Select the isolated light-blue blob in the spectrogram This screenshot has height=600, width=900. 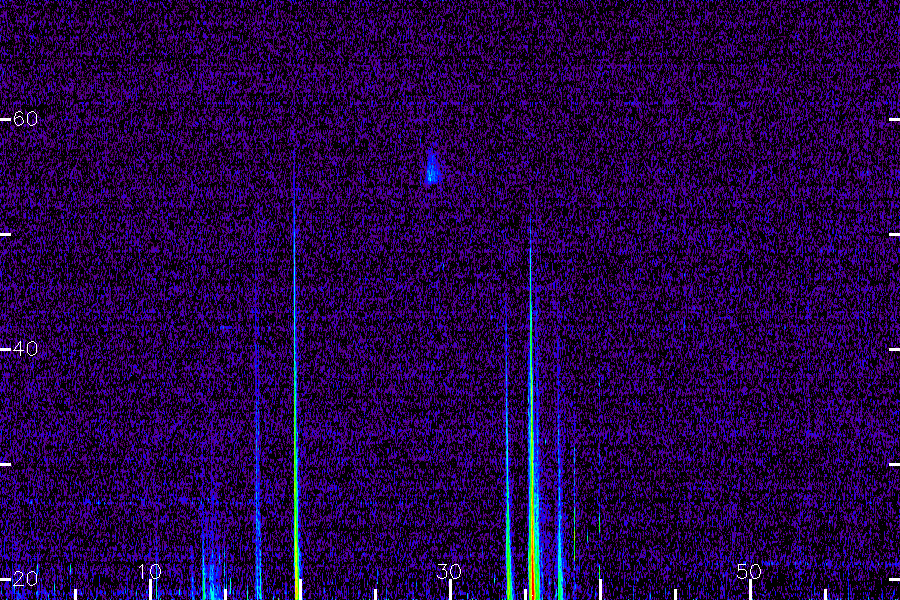(432, 167)
